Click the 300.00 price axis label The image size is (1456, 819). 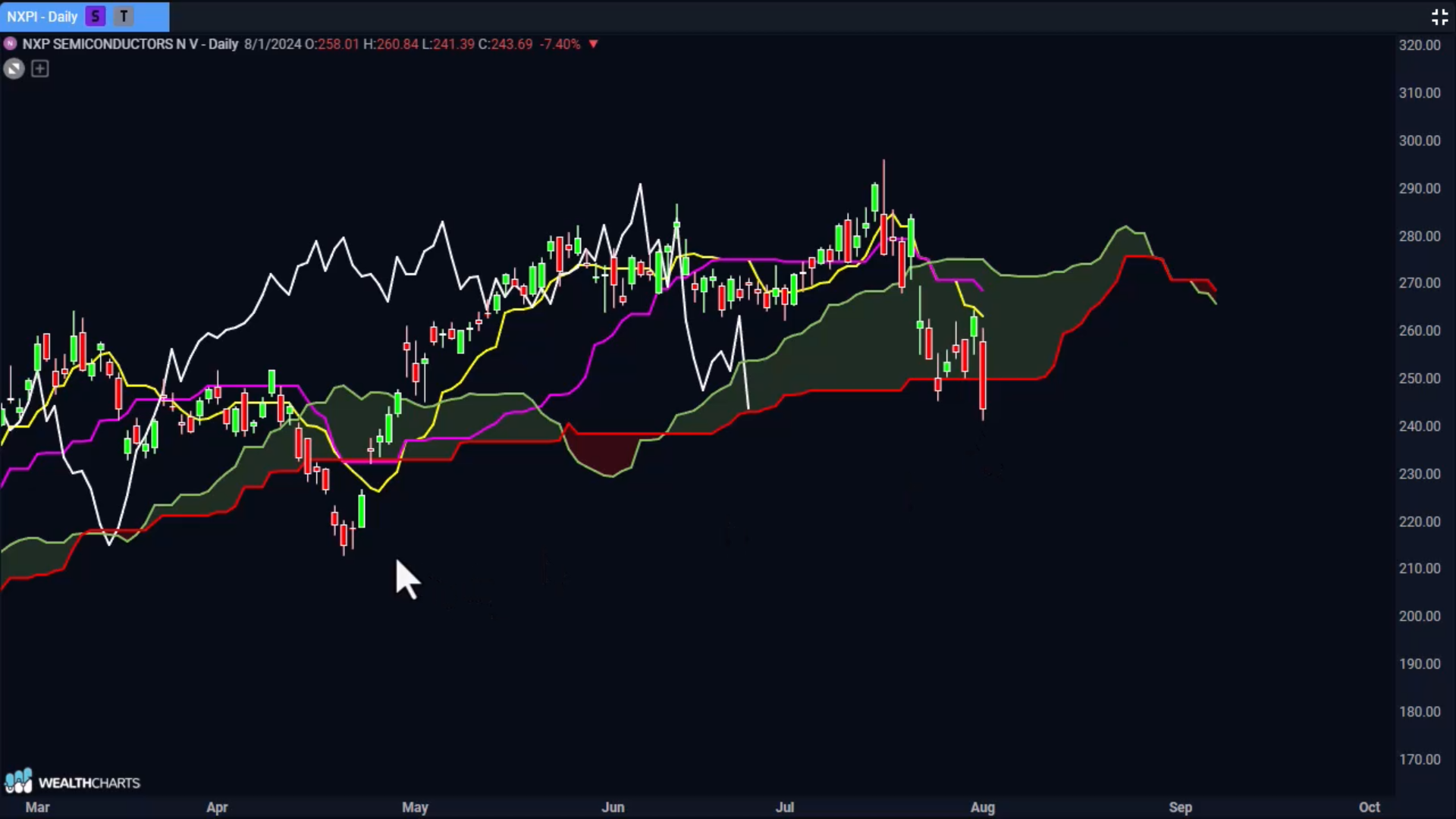coord(1419,140)
